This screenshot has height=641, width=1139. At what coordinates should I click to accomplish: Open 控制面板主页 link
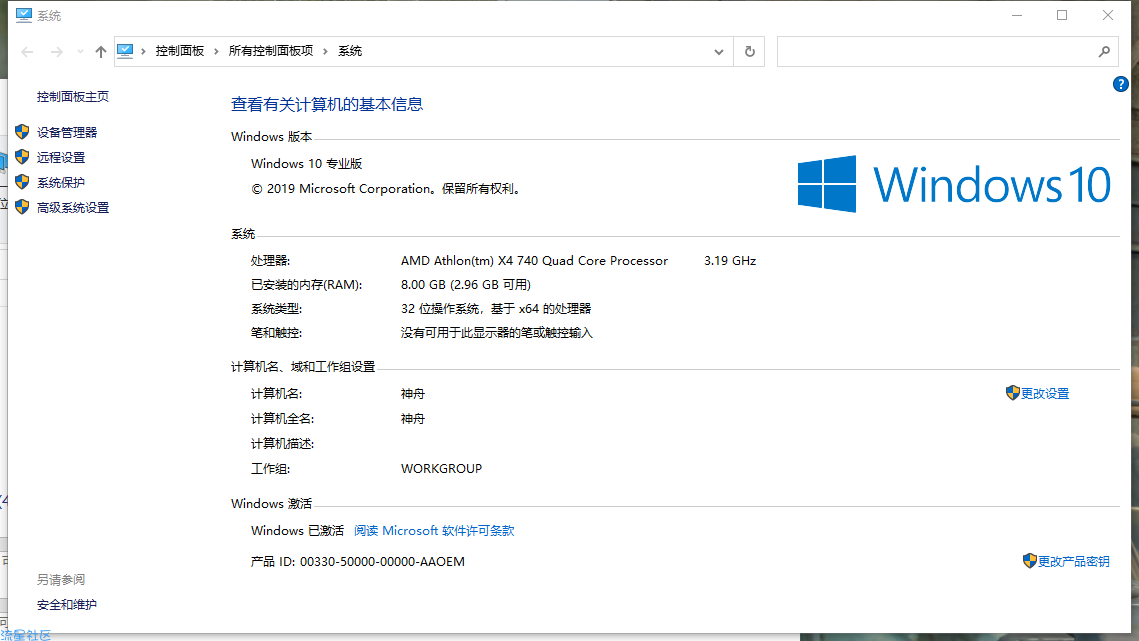73,97
